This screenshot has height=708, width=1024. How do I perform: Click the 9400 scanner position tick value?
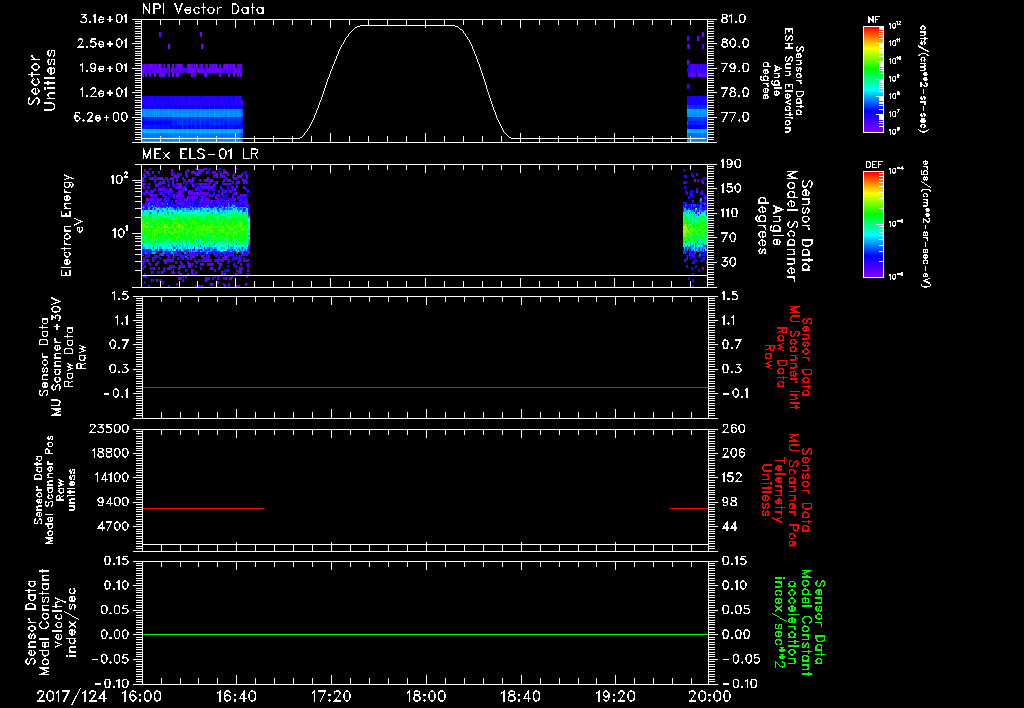(113, 502)
